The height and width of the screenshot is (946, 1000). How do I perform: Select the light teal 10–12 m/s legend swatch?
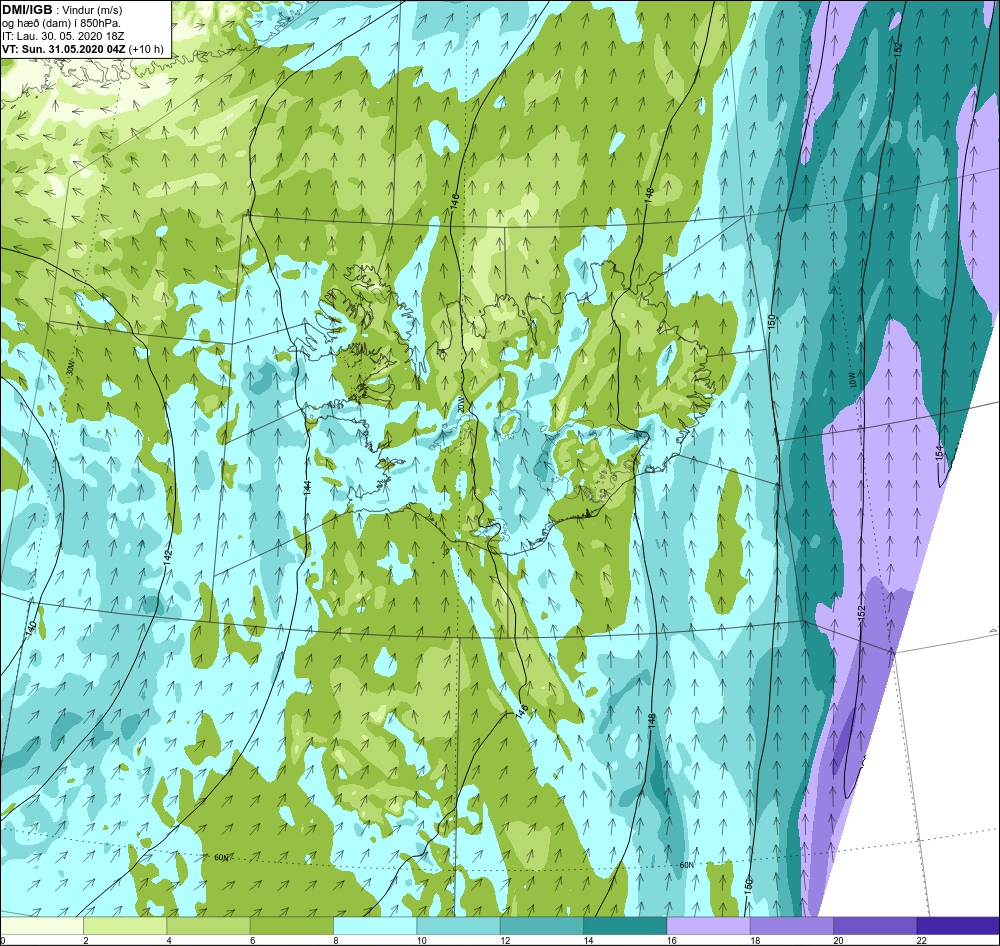point(458,925)
